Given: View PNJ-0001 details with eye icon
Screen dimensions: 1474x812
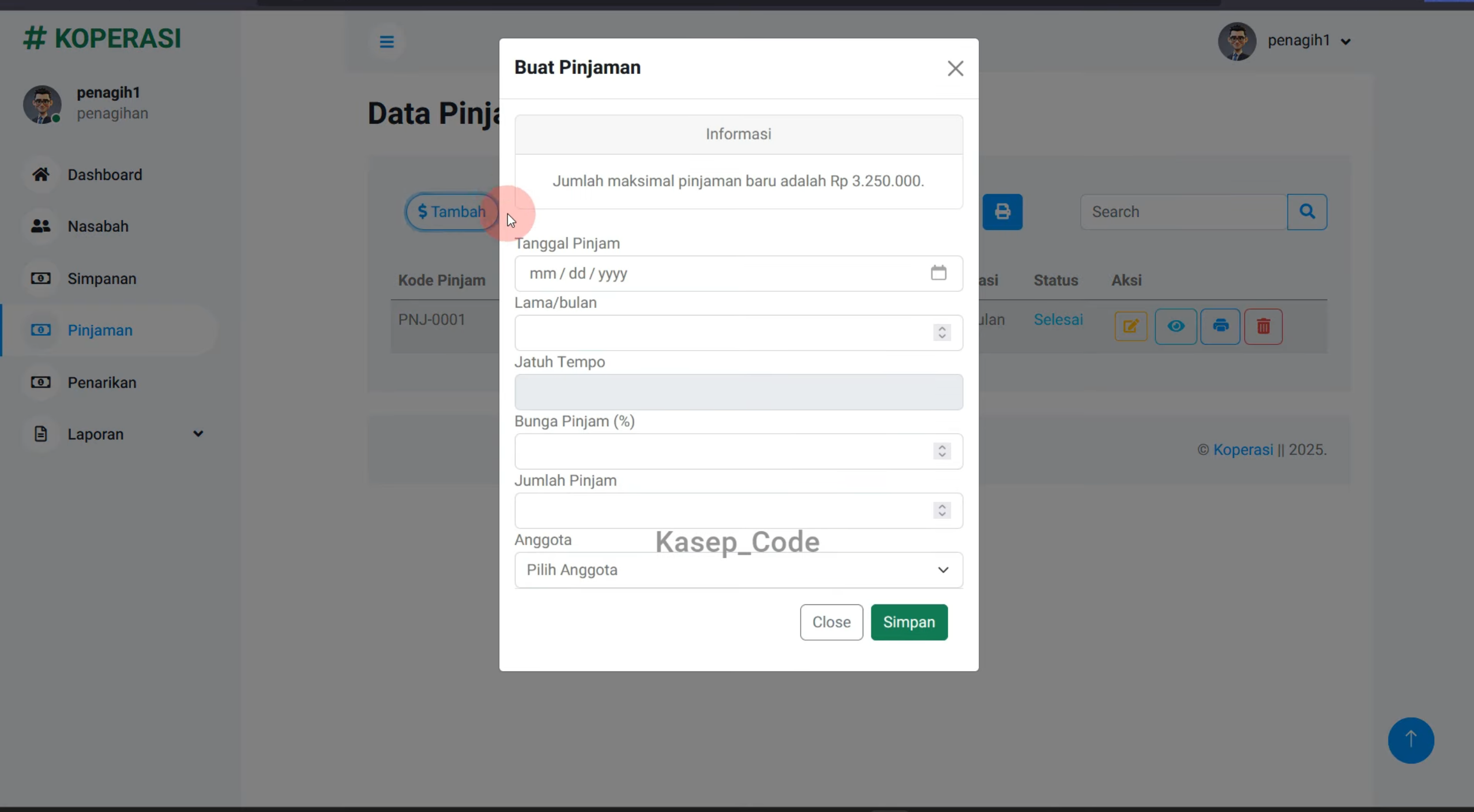Looking at the screenshot, I should coord(1175,326).
